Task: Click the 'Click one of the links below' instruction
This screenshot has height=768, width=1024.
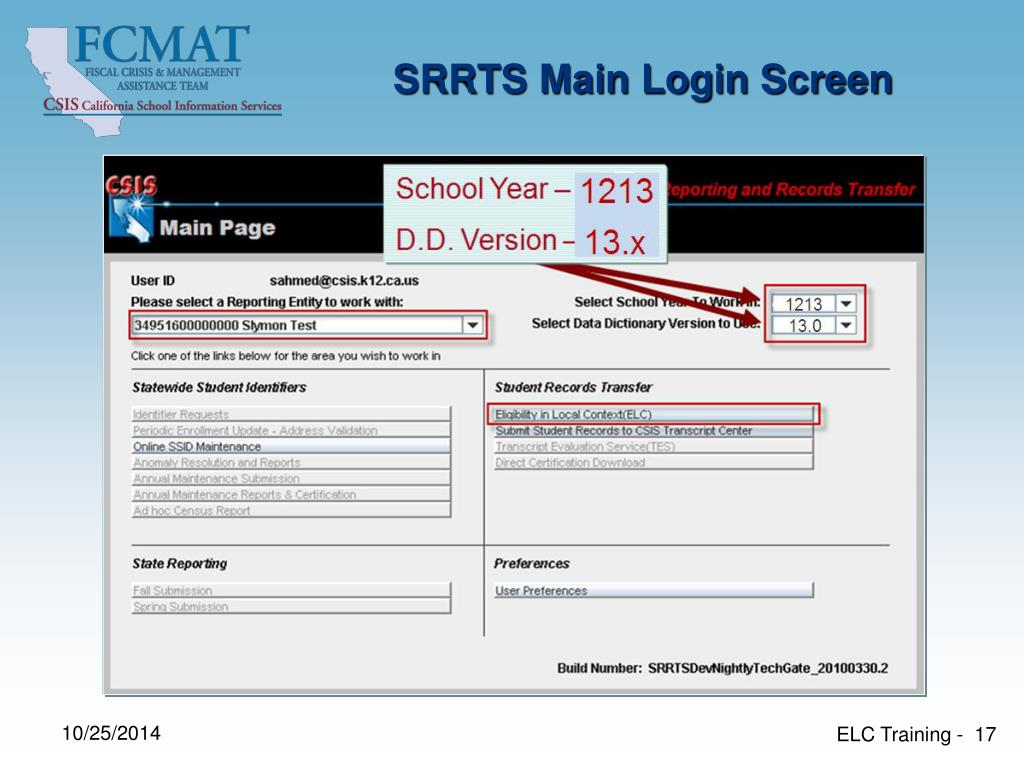Action: point(285,356)
